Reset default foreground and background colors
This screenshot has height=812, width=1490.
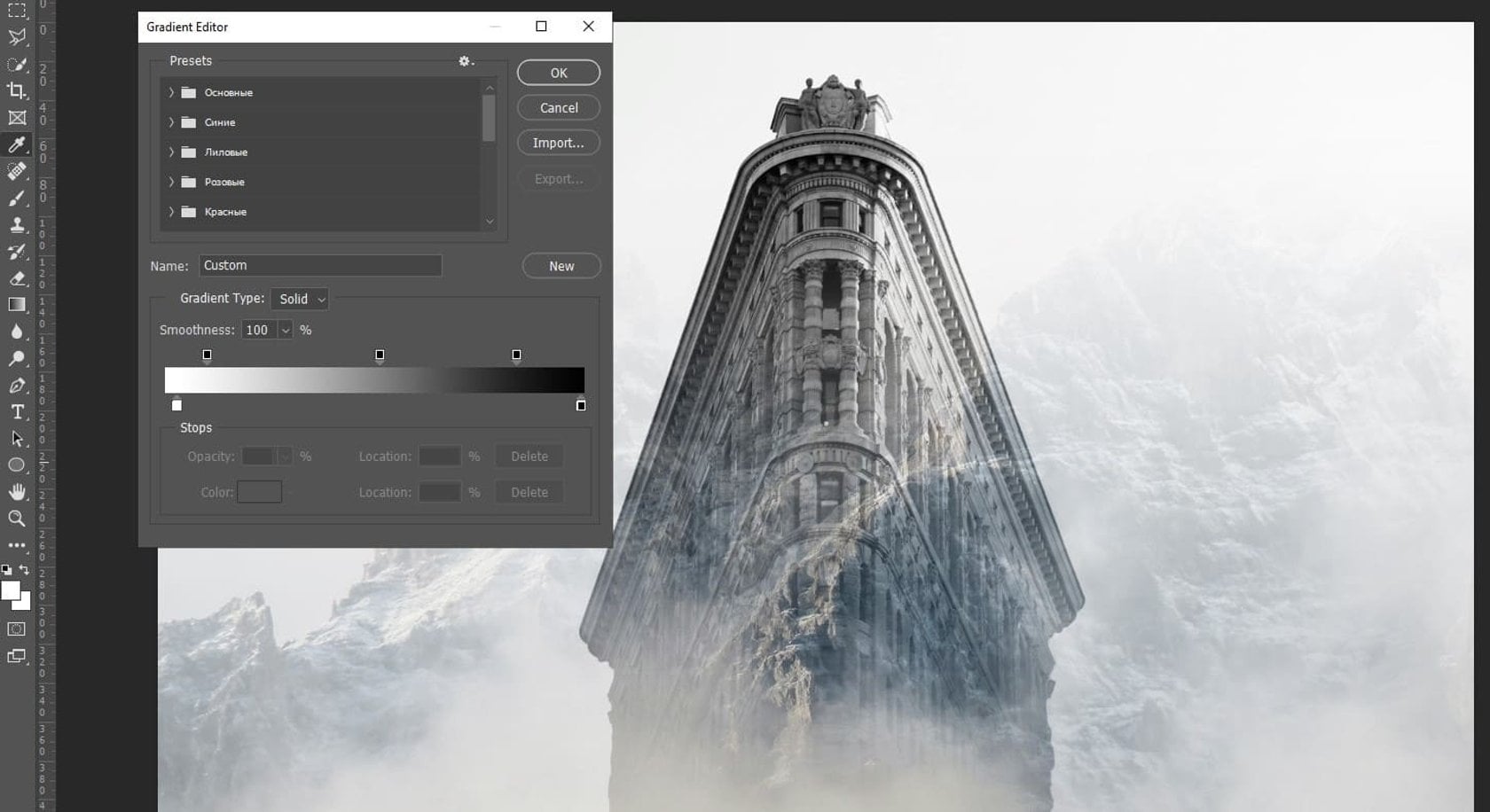[x=6, y=570]
